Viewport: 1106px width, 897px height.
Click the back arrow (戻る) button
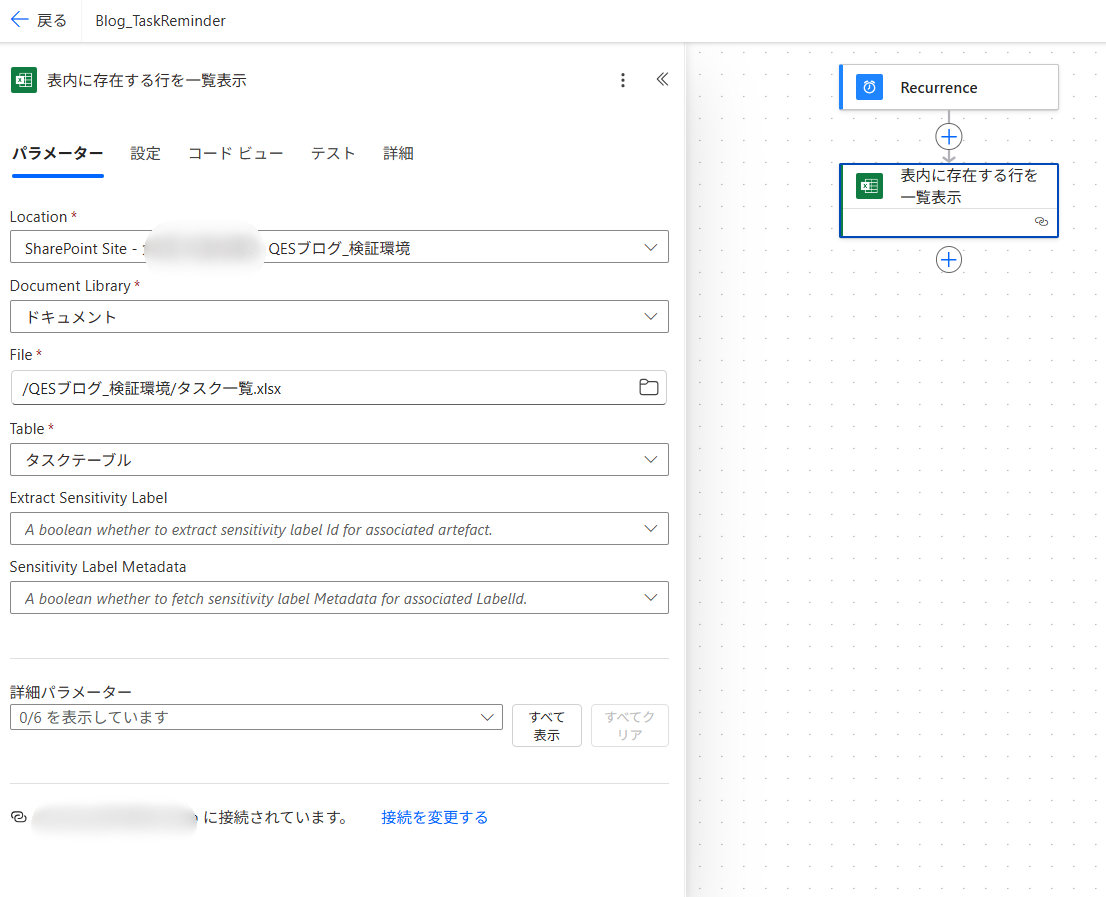[39, 21]
